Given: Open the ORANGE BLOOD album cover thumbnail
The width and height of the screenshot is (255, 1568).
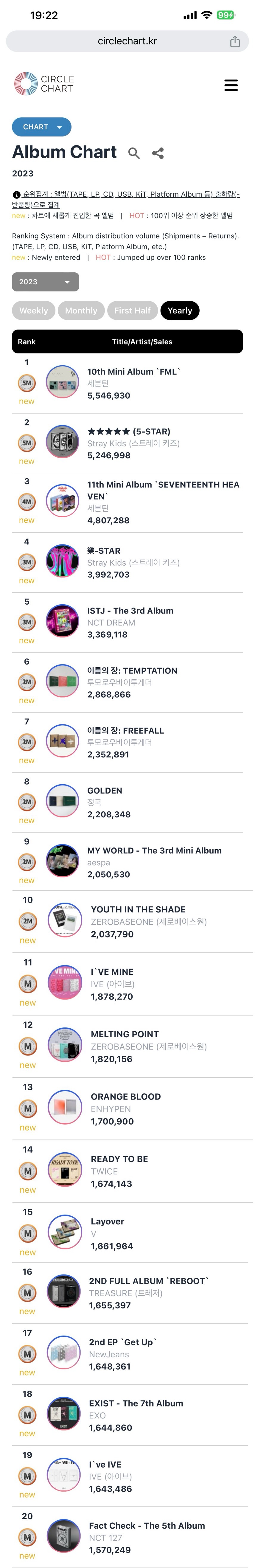Looking at the screenshot, I should [x=65, y=1107].
